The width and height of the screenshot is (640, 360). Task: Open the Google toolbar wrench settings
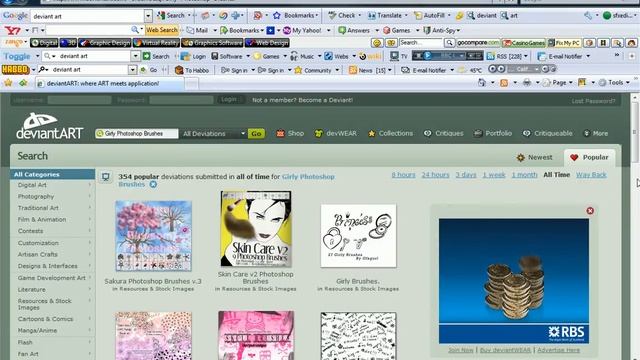588,16
